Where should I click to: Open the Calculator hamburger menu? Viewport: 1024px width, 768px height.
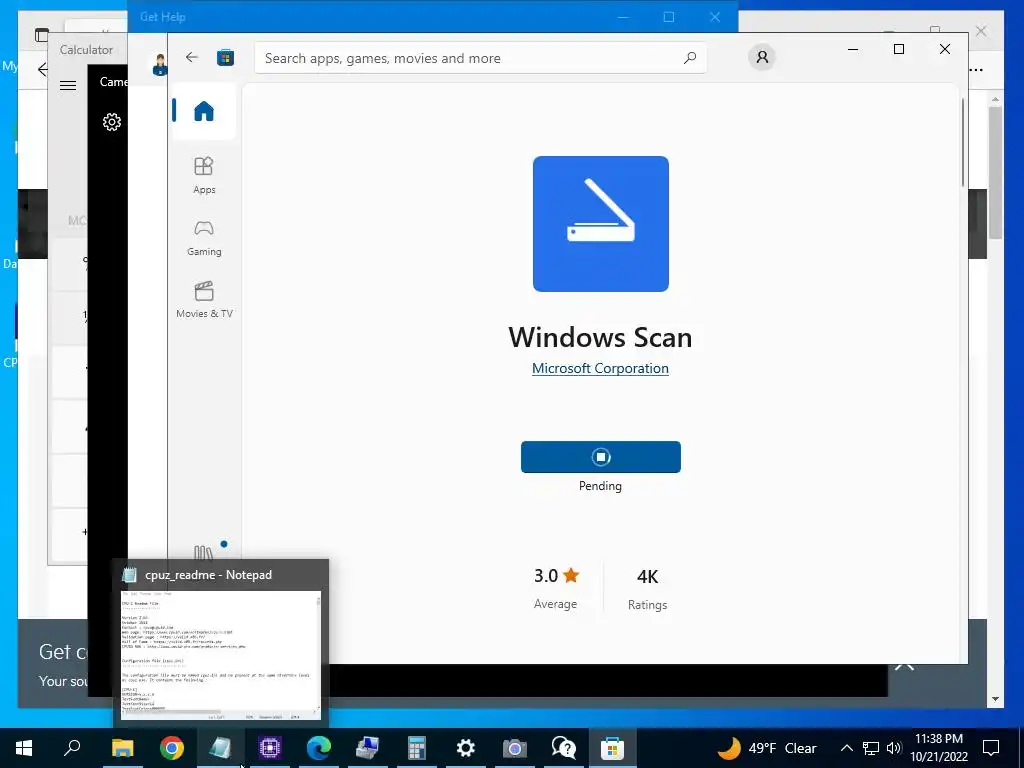pos(68,85)
